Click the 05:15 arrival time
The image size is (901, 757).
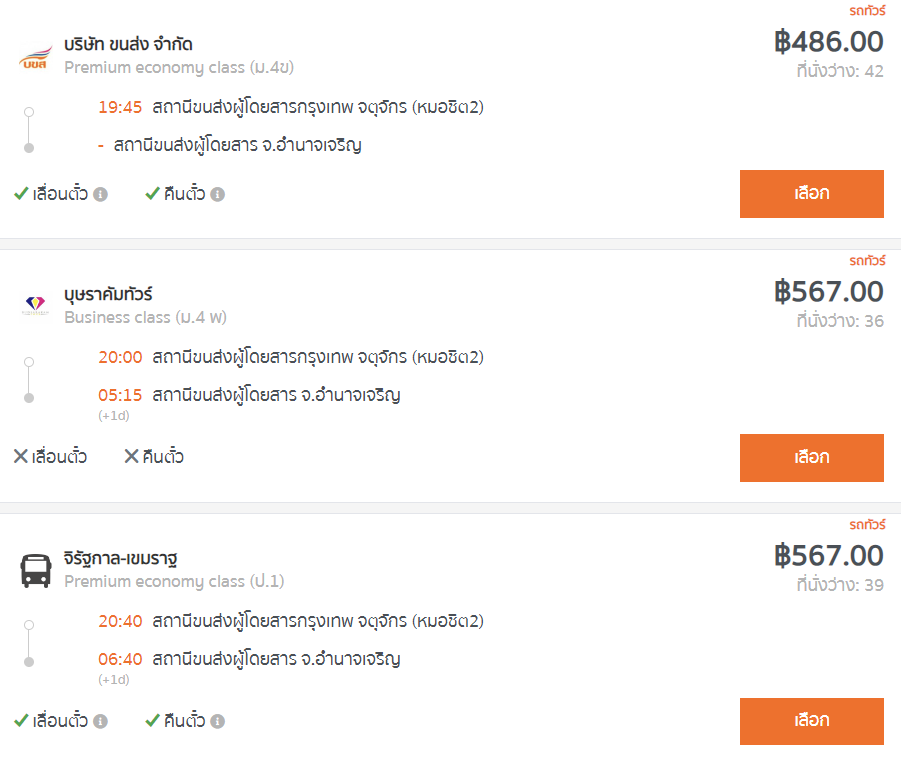(x=120, y=395)
